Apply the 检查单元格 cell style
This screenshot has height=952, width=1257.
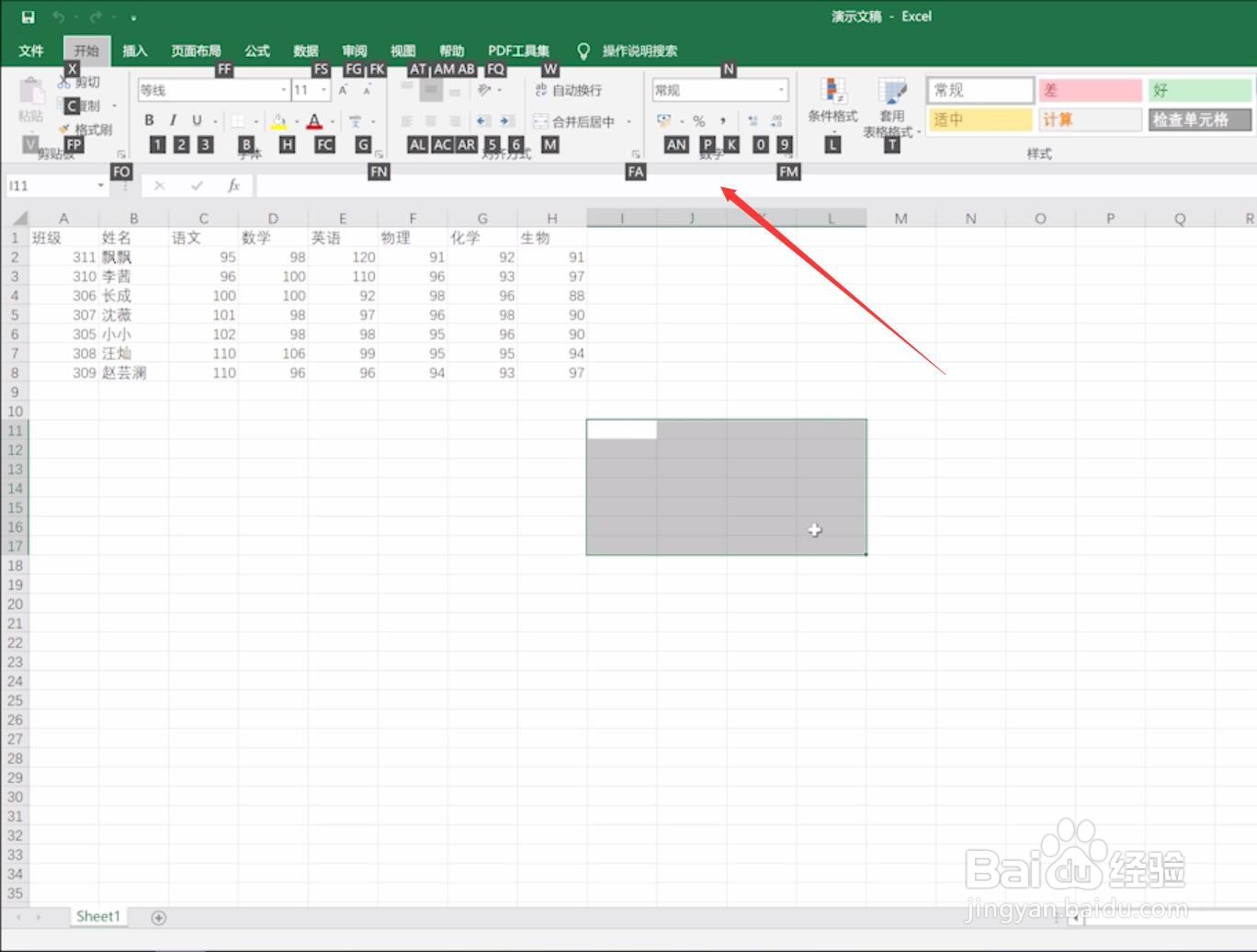1199,119
